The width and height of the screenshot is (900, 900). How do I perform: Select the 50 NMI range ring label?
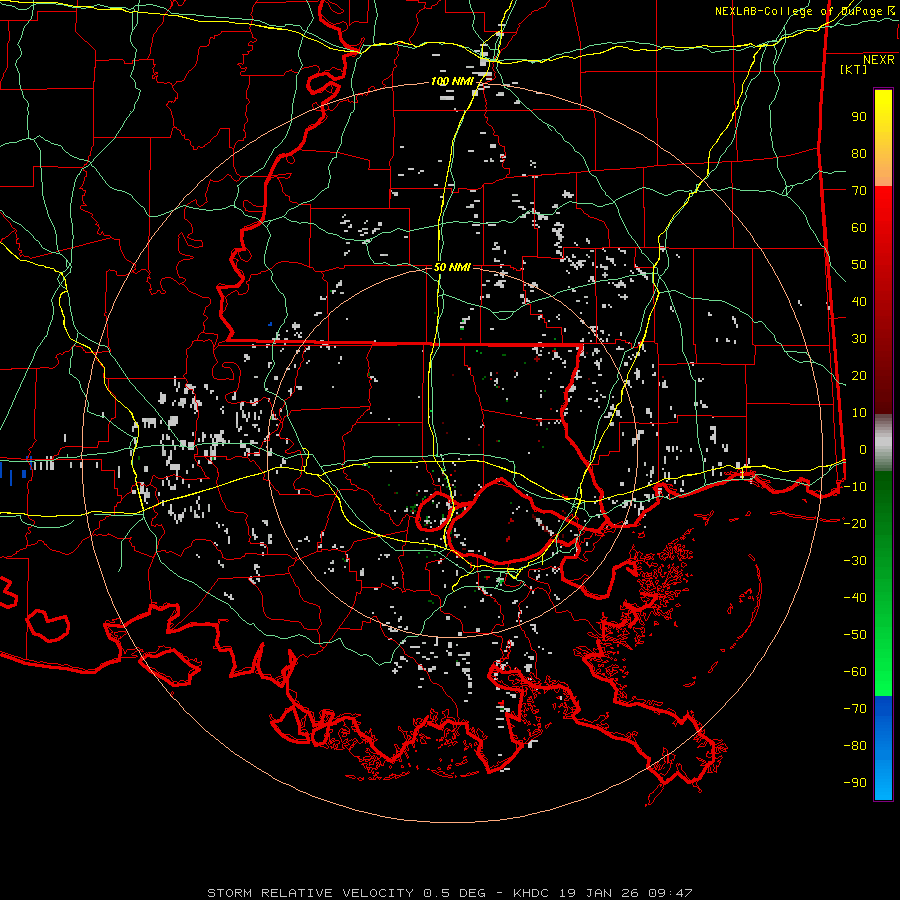click(x=452, y=267)
